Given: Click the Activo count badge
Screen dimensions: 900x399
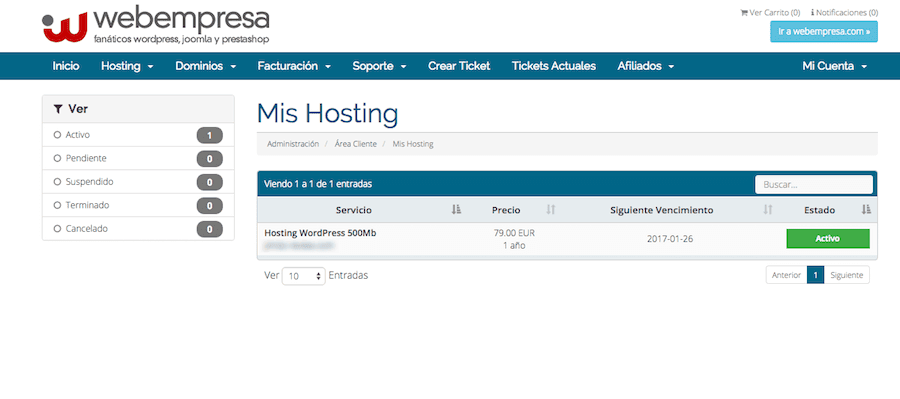Looking at the screenshot, I should click(x=210, y=135).
